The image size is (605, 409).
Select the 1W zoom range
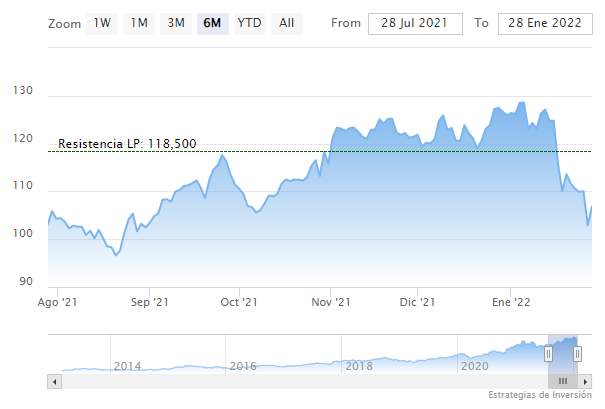(102, 23)
